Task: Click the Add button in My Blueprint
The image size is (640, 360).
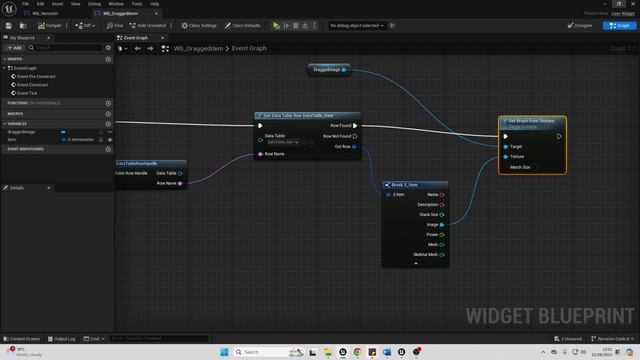Action: [14, 48]
